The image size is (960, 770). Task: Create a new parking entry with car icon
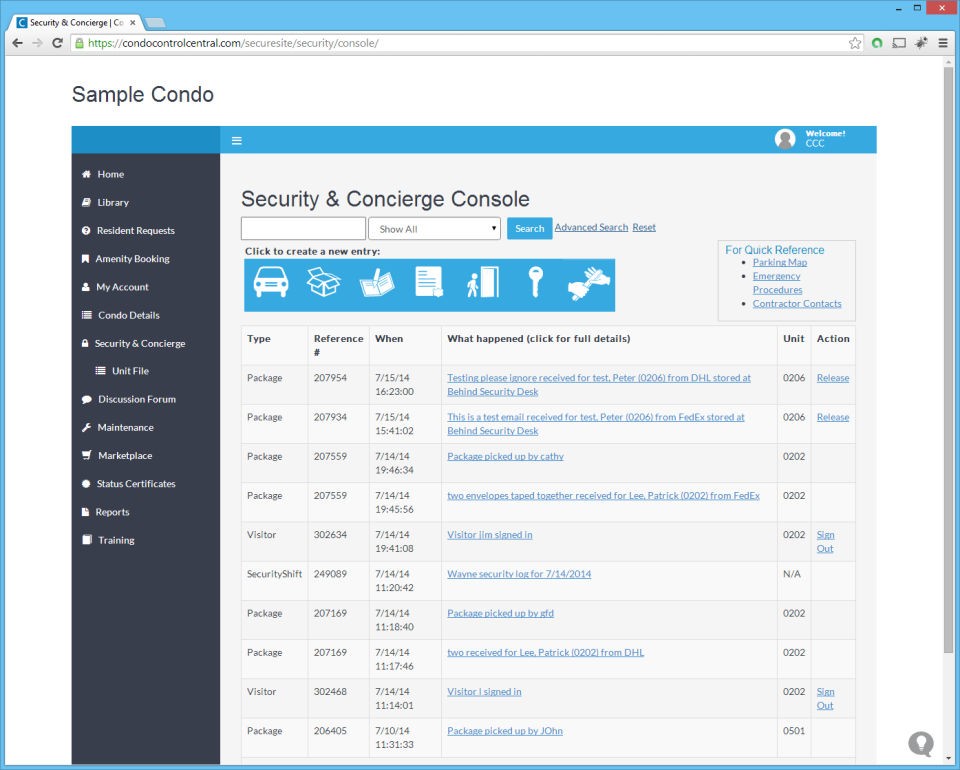tap(271, 282)
